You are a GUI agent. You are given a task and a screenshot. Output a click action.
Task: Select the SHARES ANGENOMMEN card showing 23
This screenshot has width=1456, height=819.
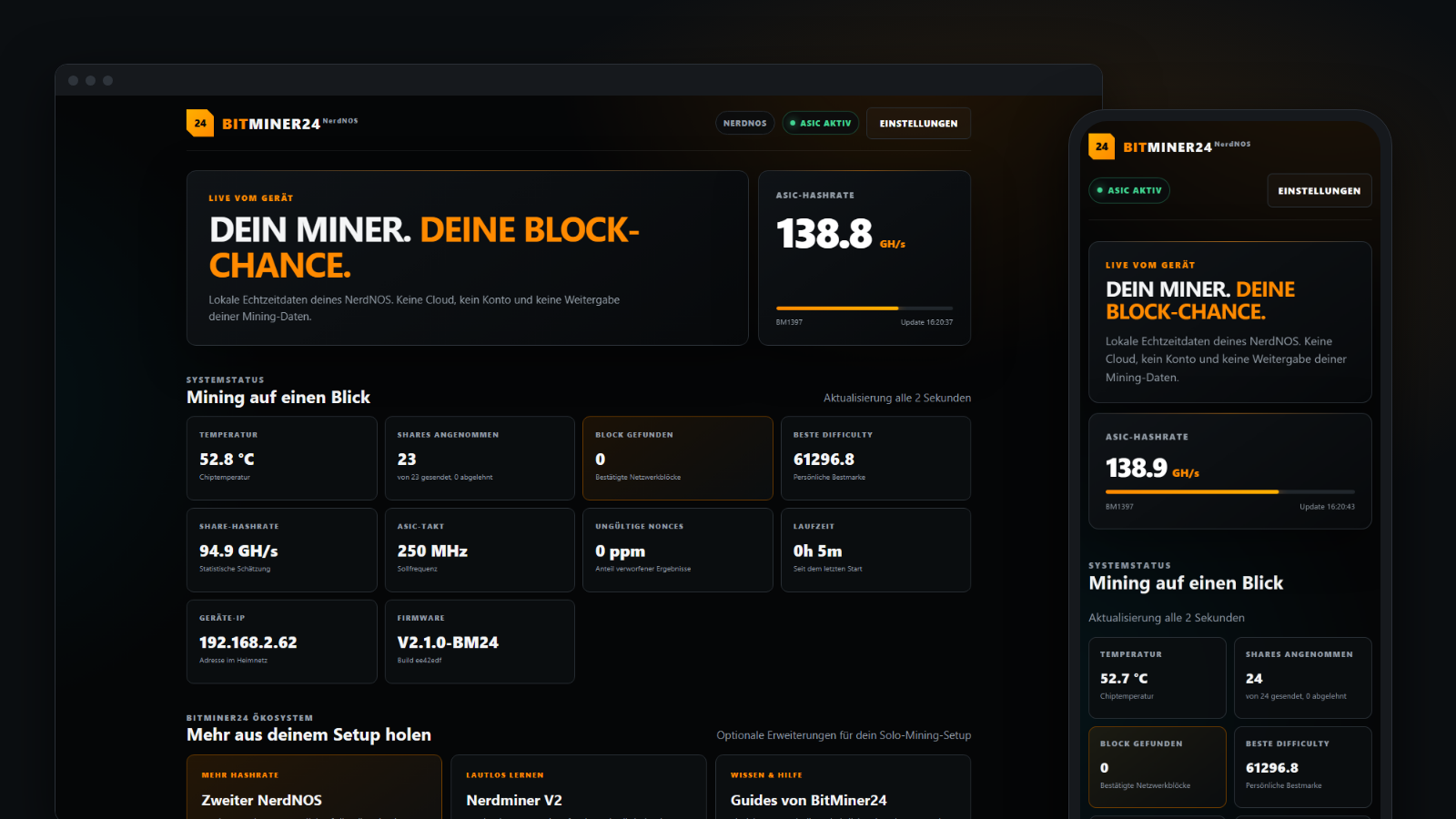click(480, 458)
